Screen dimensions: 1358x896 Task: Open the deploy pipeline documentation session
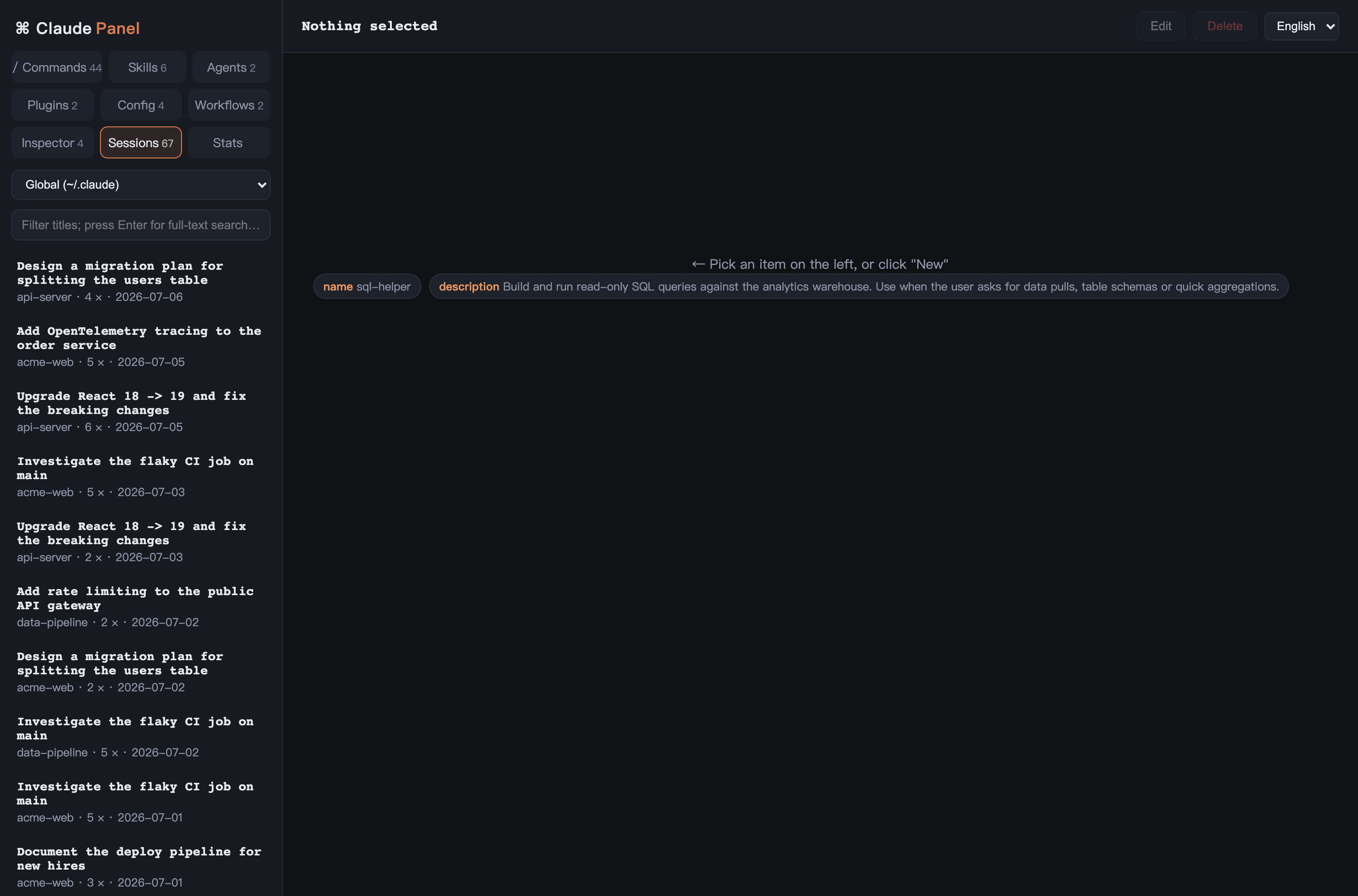tap(141, 866)
